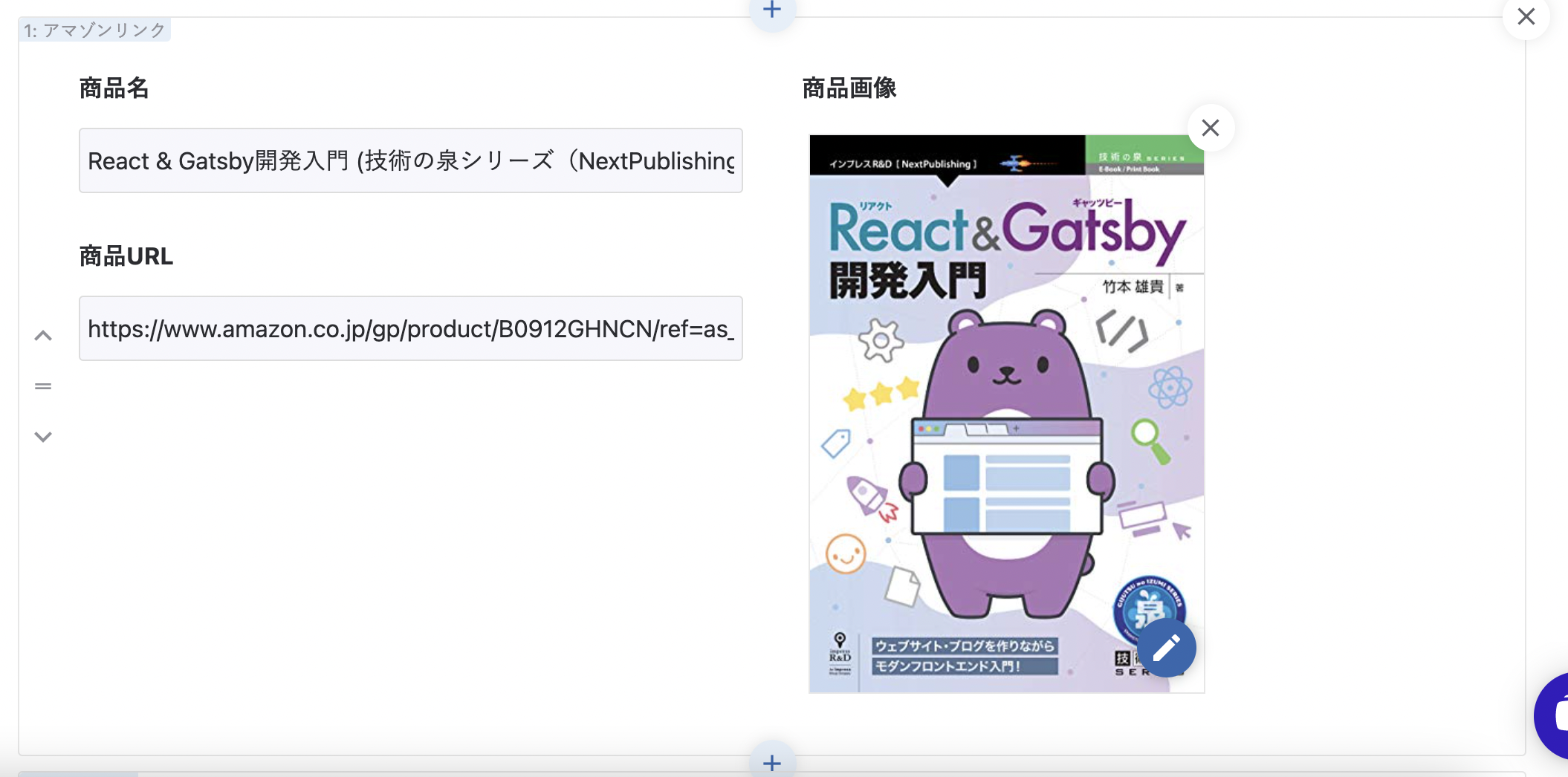Move the block up with the up chevron
The width and height of the screenshot is (1568, 777).
coord(43,336)
